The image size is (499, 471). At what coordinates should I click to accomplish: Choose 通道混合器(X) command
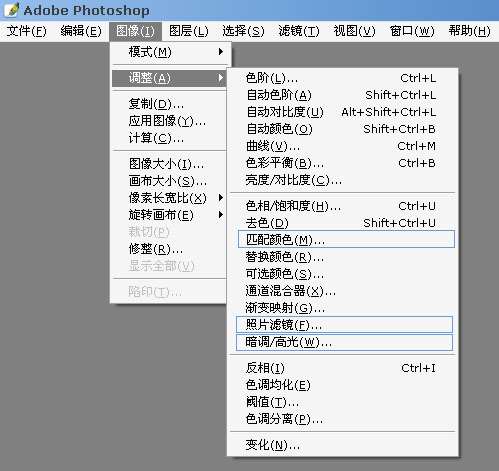click(343, 291)
